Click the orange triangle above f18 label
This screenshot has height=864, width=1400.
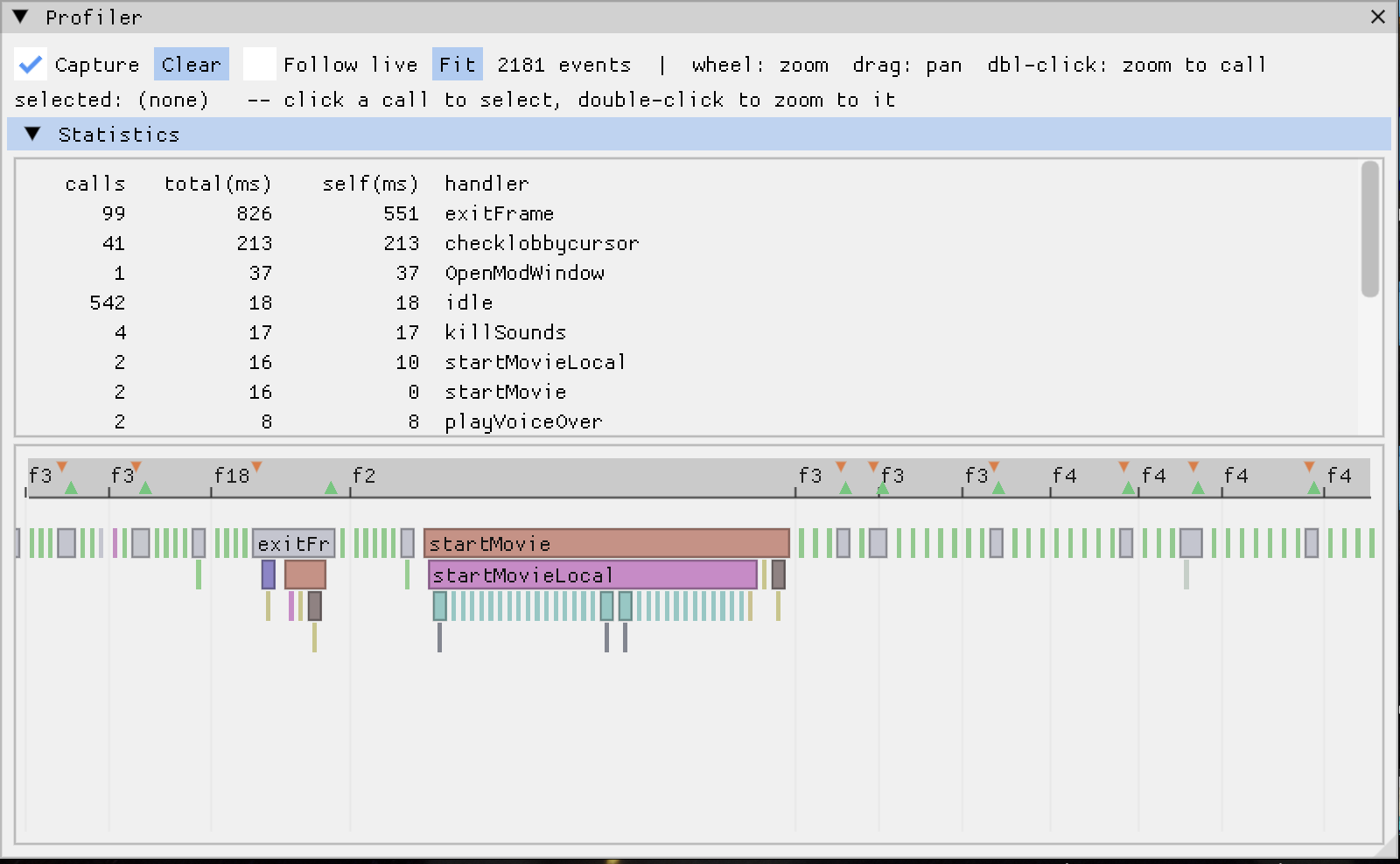pos(256,467)
